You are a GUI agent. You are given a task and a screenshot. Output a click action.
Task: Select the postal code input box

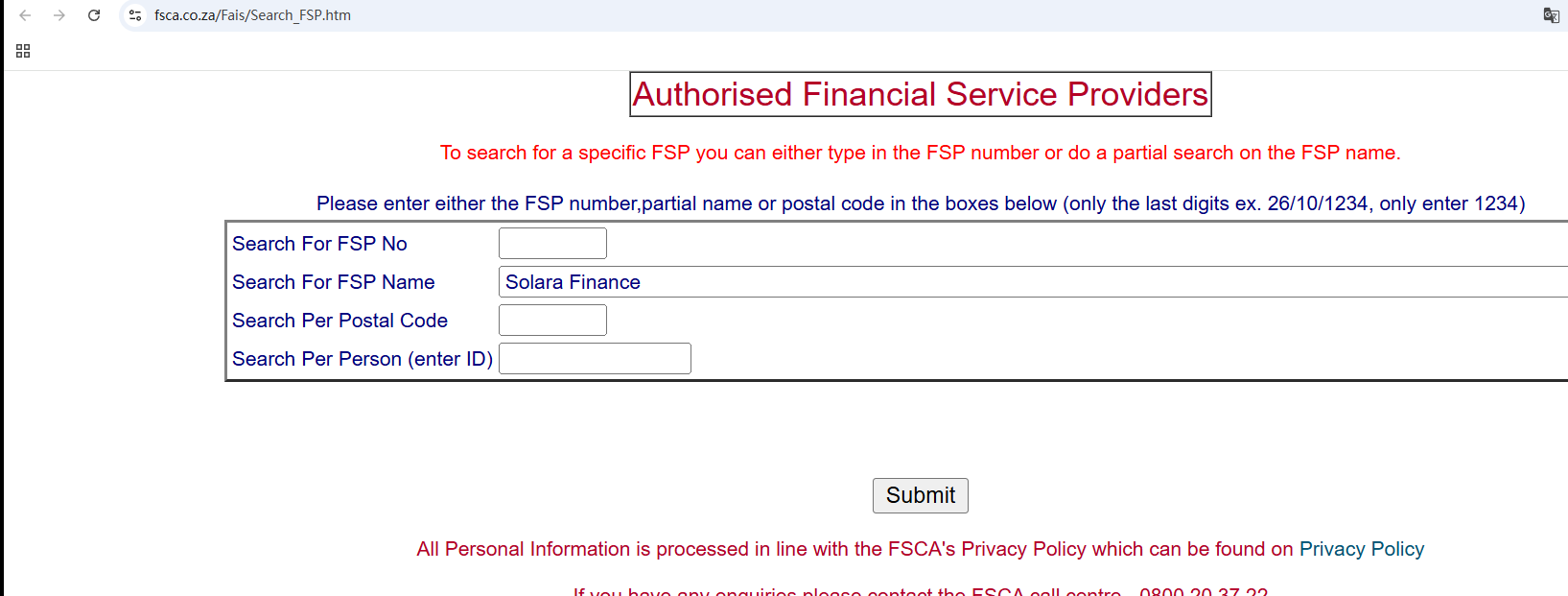(x=552, y=321)
